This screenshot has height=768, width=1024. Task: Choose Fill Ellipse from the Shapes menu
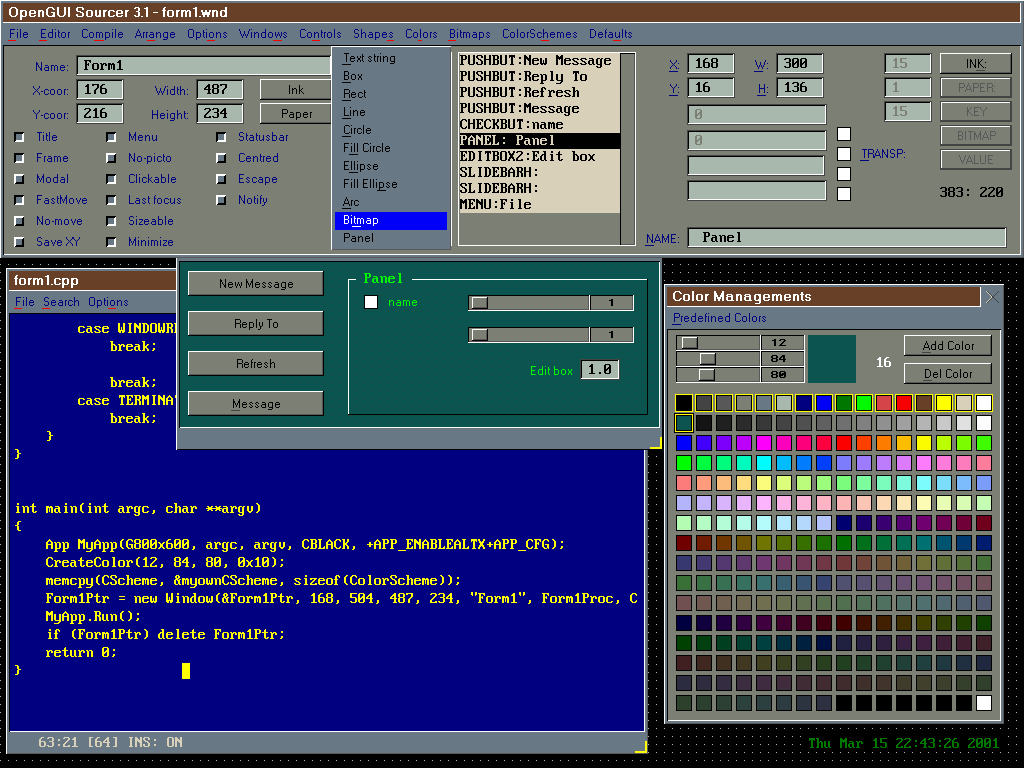click(391, 184)
